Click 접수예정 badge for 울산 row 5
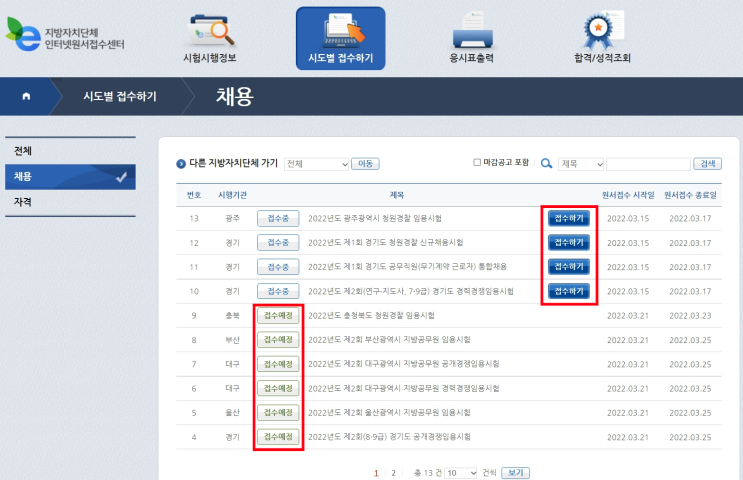This screenshot has width=743, height=480. tap(278, 413)
